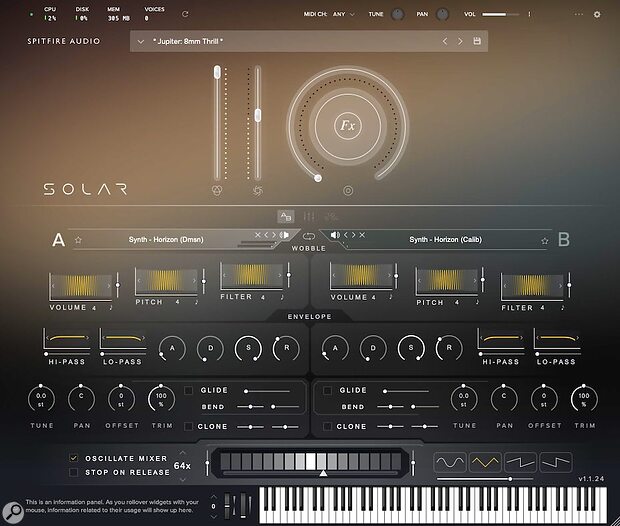
Task: Go to the previous preset
Action: click(445, 41)
